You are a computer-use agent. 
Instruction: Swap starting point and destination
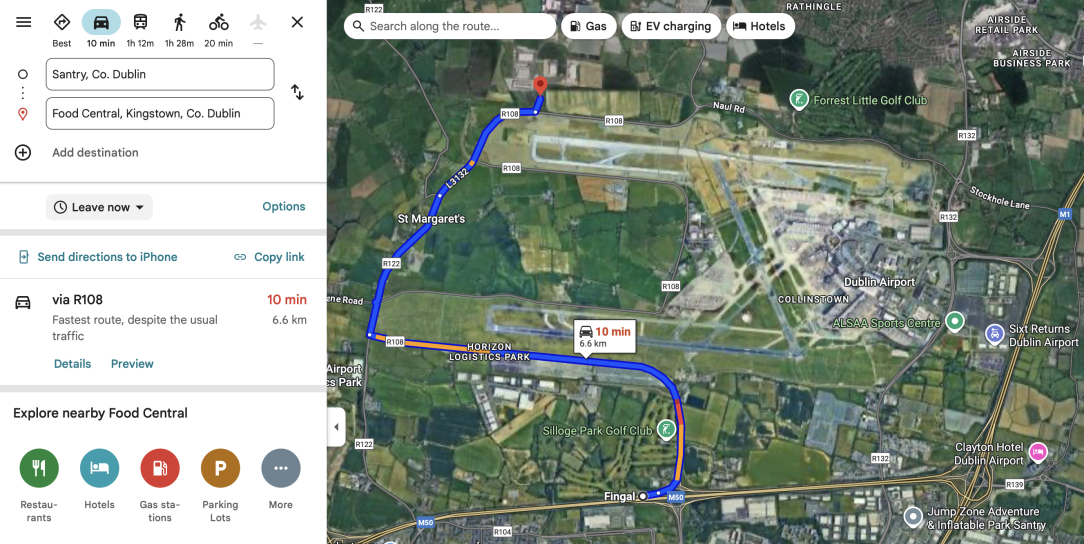pos(297,92)
